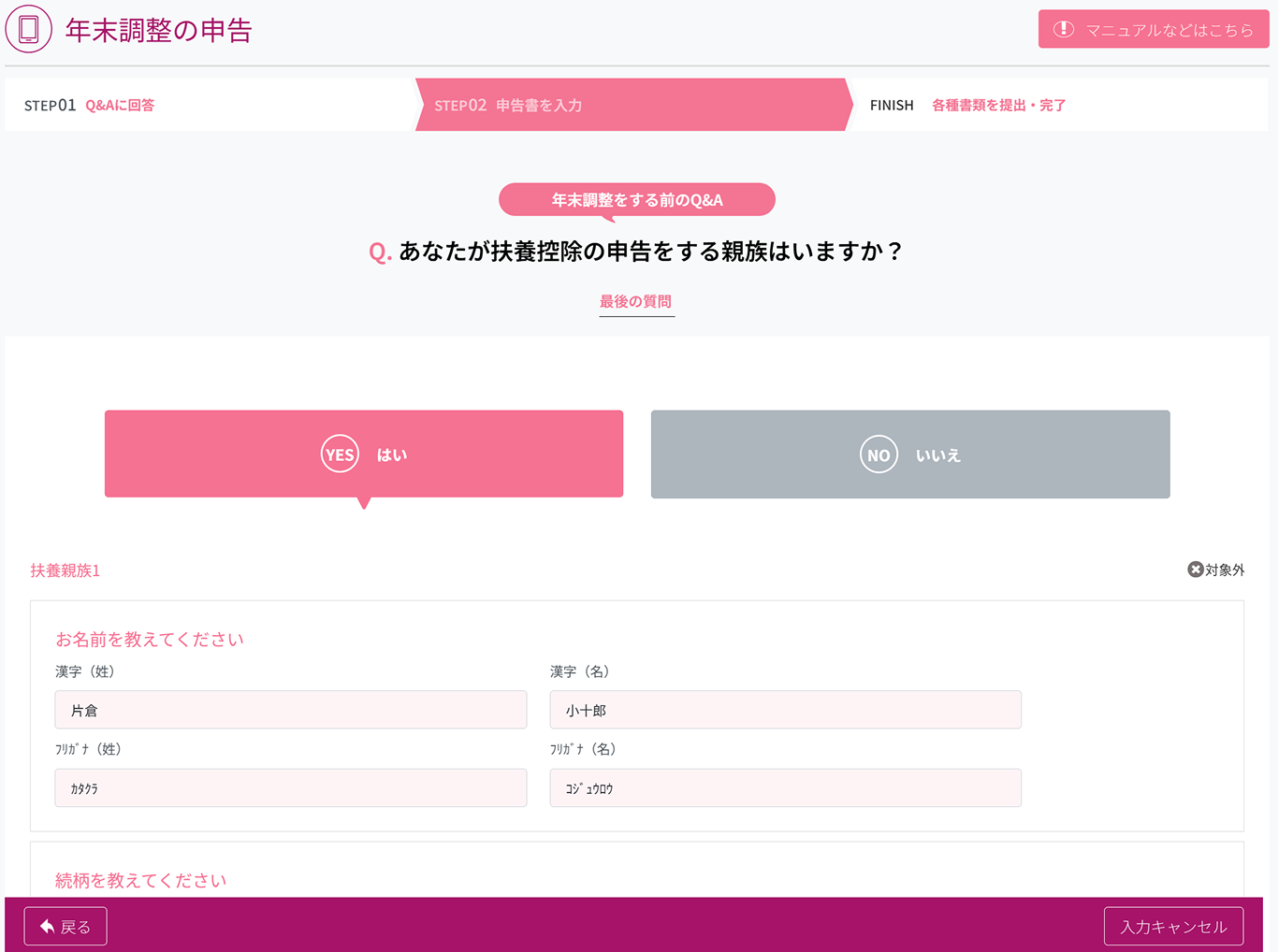Click the 年末調整をする前のQ&A badge

pos(636,199)
